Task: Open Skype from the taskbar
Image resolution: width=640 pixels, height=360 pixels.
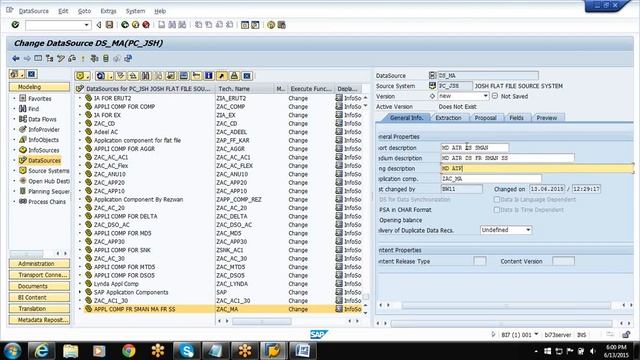Action: [x=187, y=351]
